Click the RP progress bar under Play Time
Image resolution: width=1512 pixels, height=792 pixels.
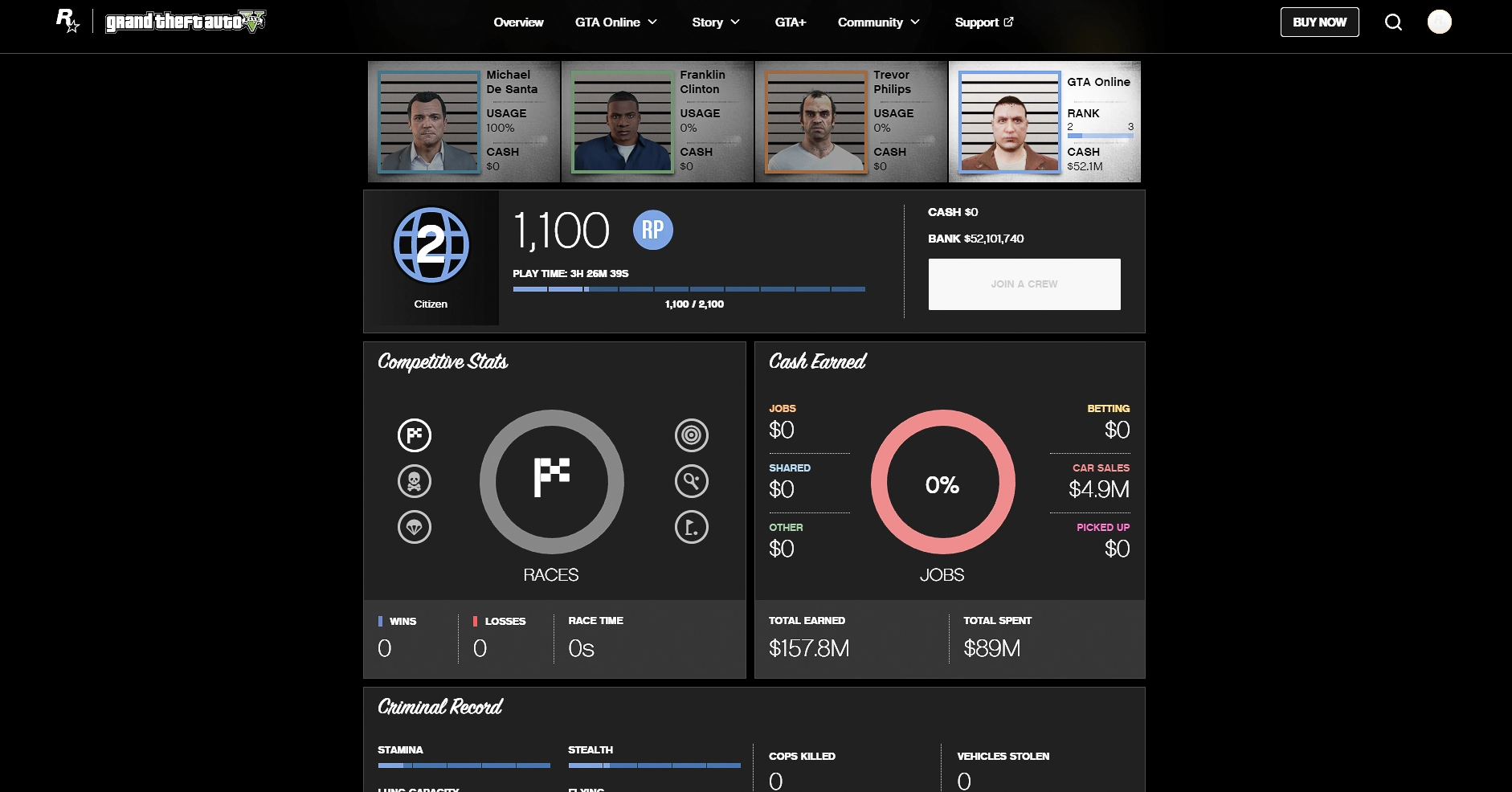coord(689,289)
